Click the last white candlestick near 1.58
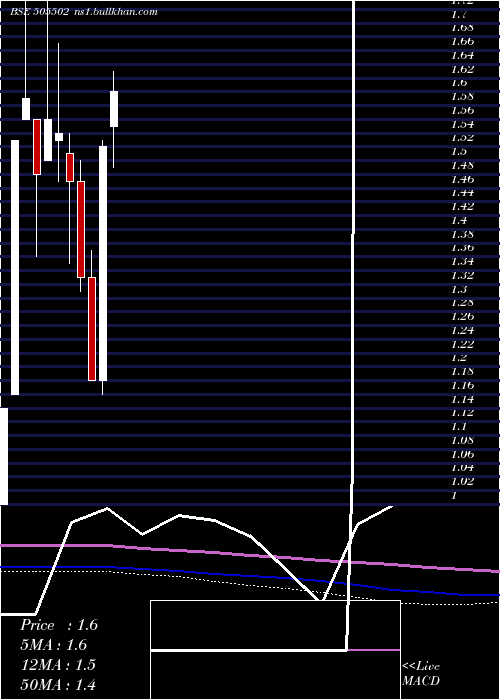The image size is (500, 700). 114,109
